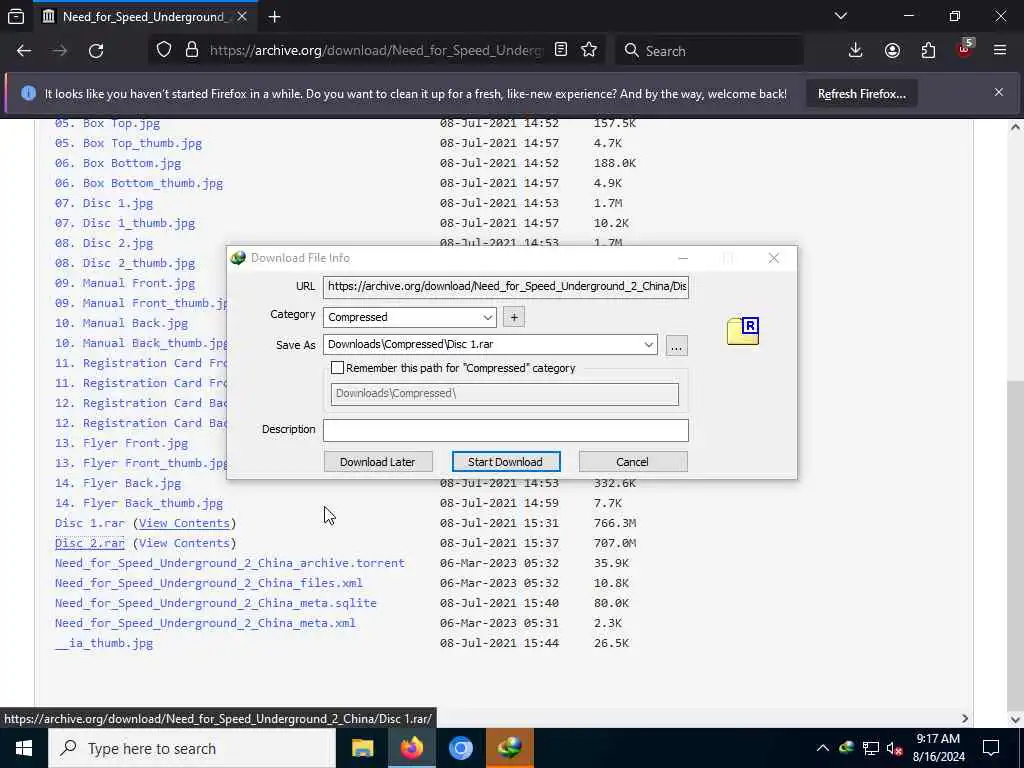Add a new category with the plus button
The height and width of the screenshot is (768, 1024).
pyautogui.click(x=514, y=317)
